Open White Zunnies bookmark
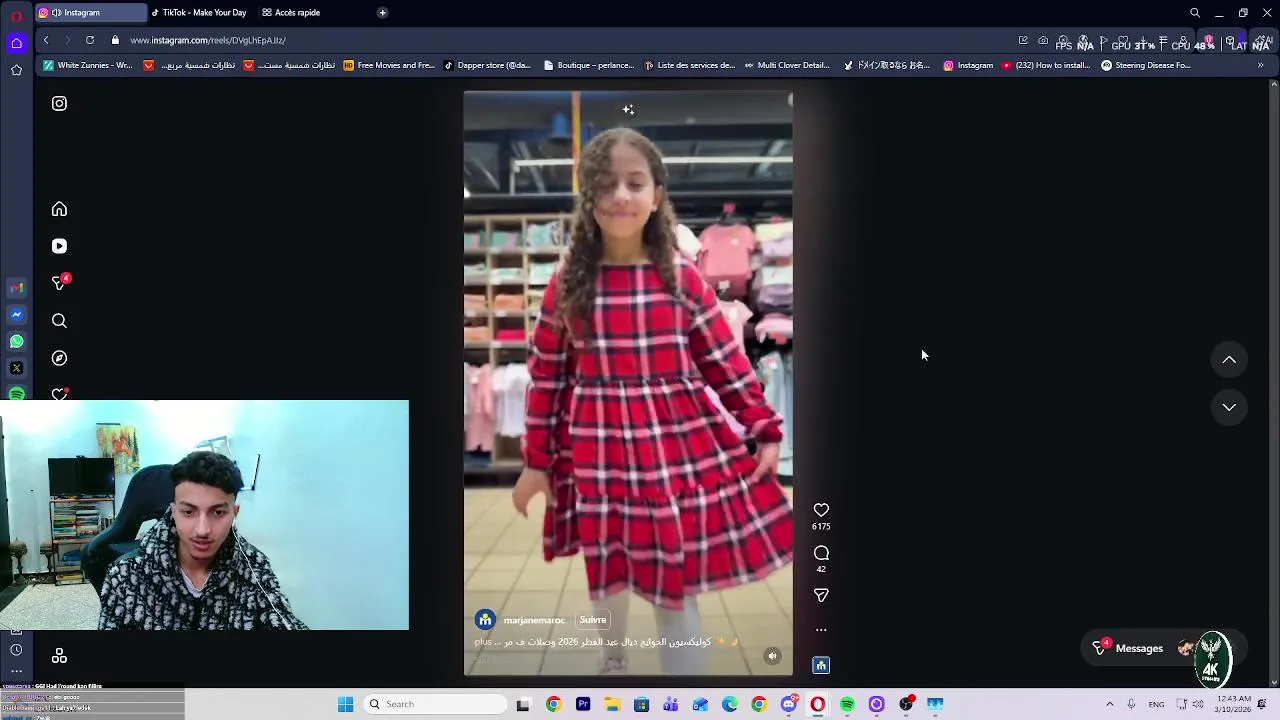1280x720 pixels. 88,65
